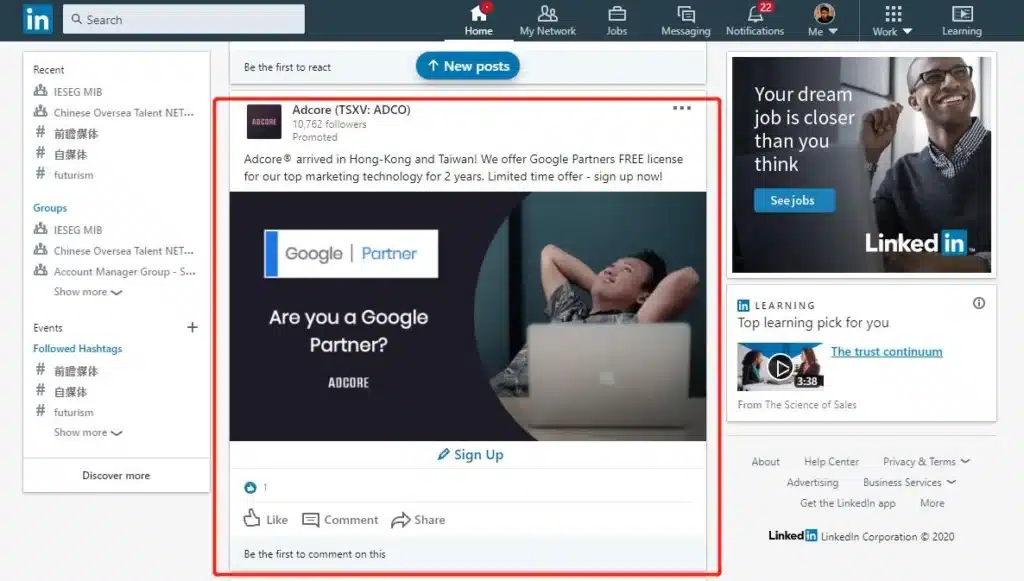Screen dimensions: 1024x581
Task: Like the Adcore post
Action: pos(266,519)
